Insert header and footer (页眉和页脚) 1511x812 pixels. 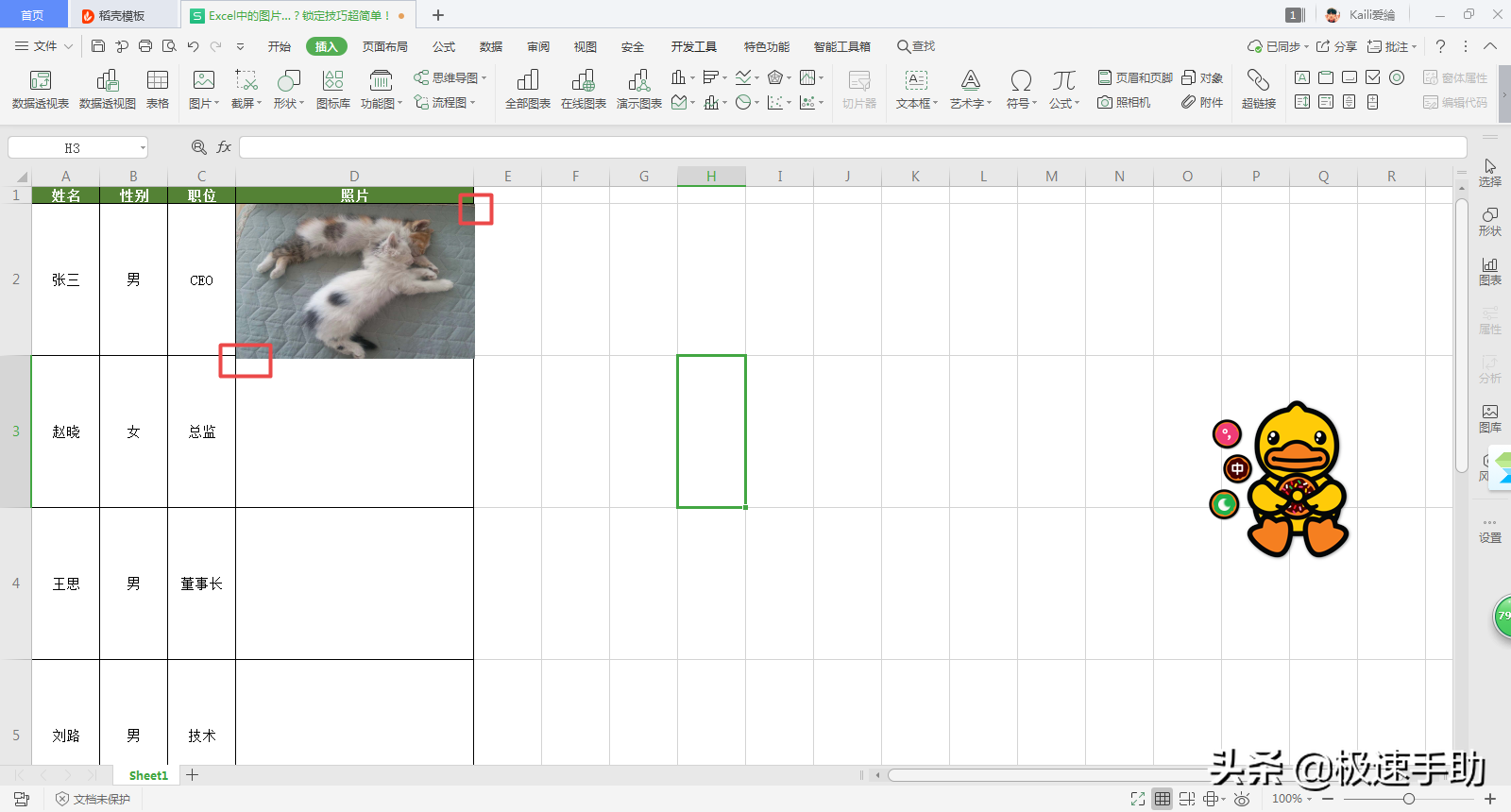click(1135, 77)
